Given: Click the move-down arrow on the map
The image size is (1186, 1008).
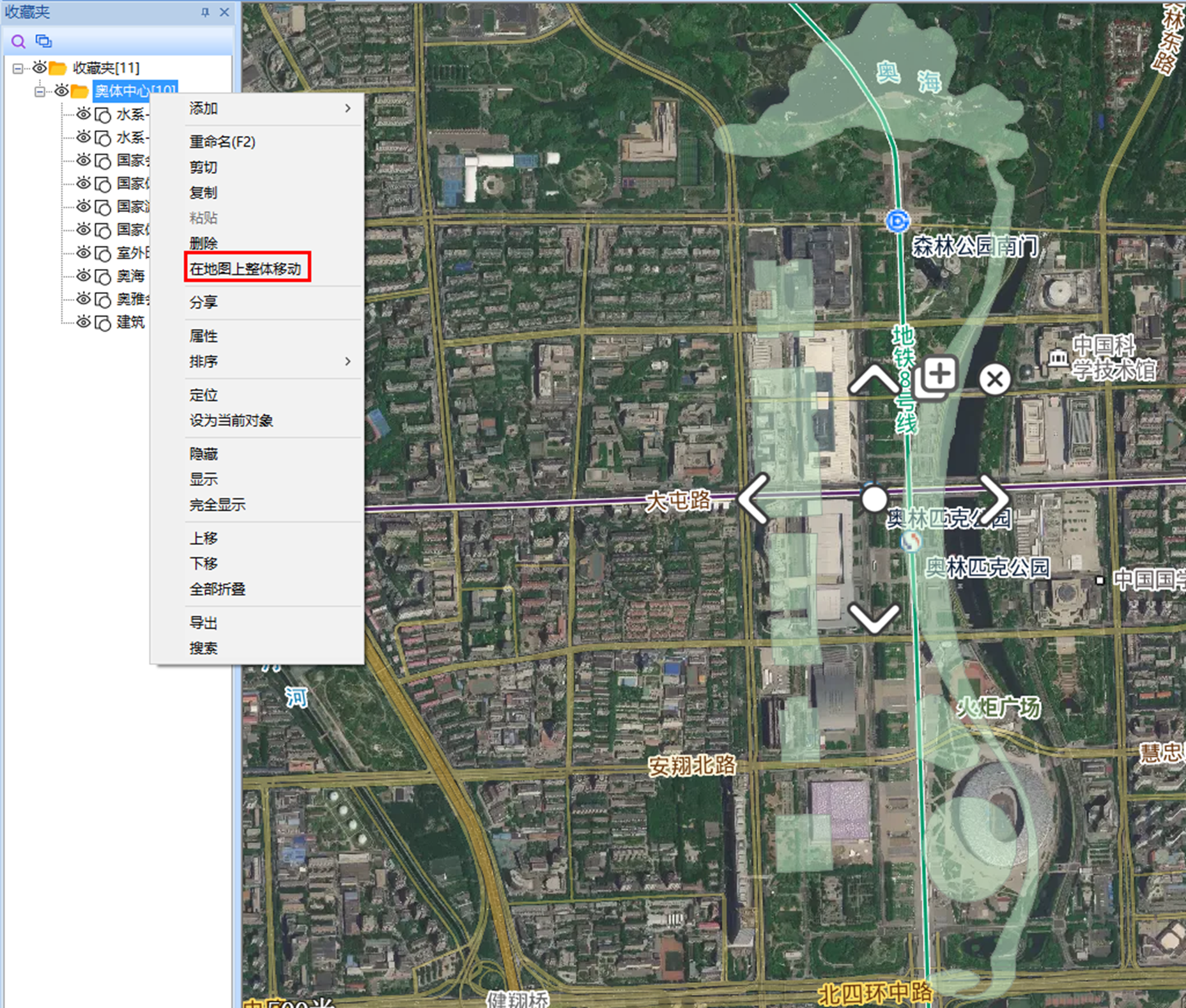Looking at the screenshot, I should [x=874, y=618].
